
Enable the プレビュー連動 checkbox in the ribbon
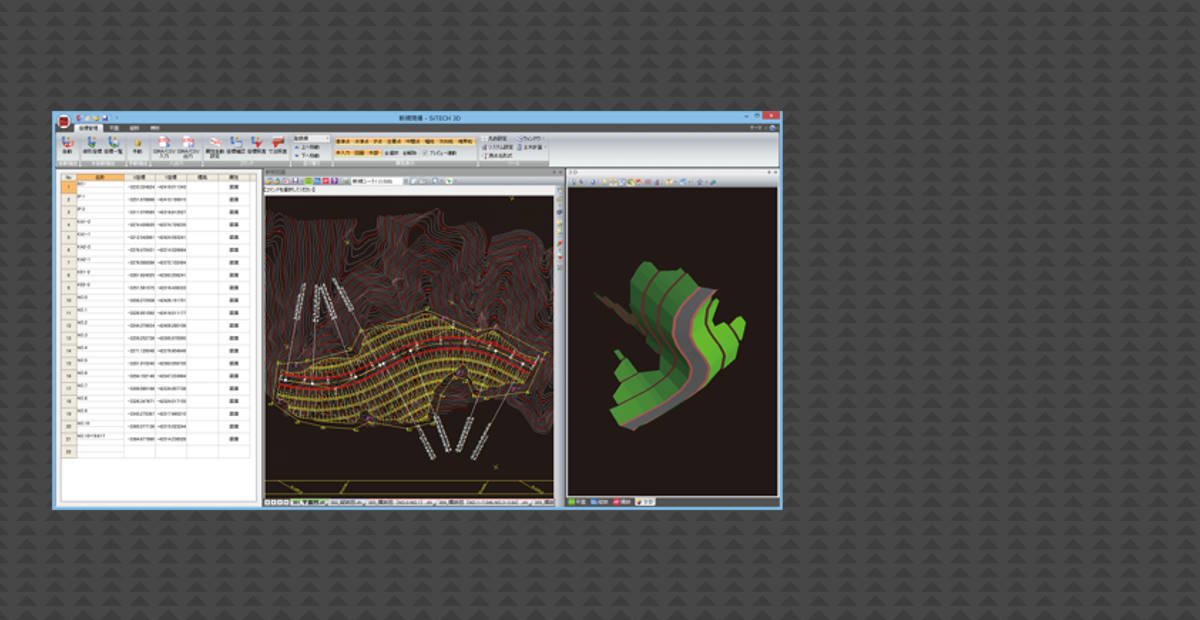[425, 152]
